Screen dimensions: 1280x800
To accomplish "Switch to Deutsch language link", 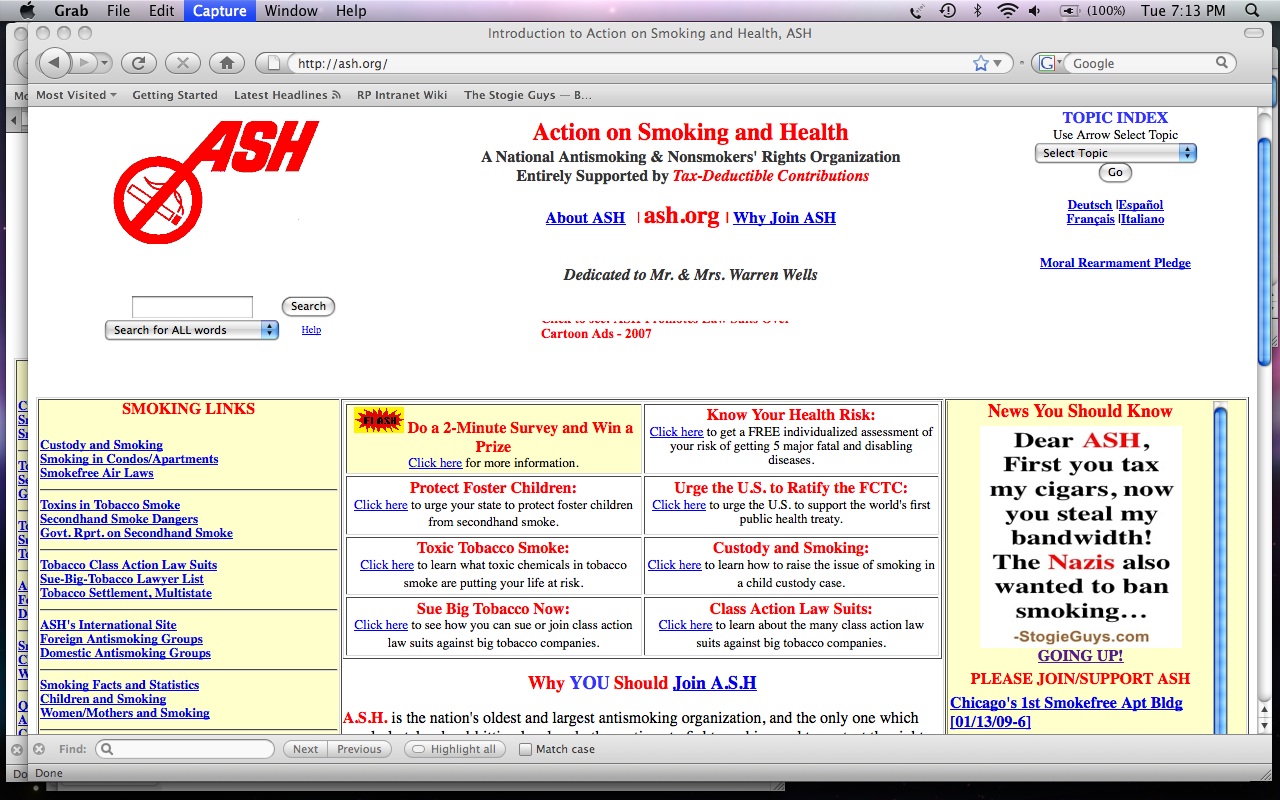I will tap(1090, 205).
